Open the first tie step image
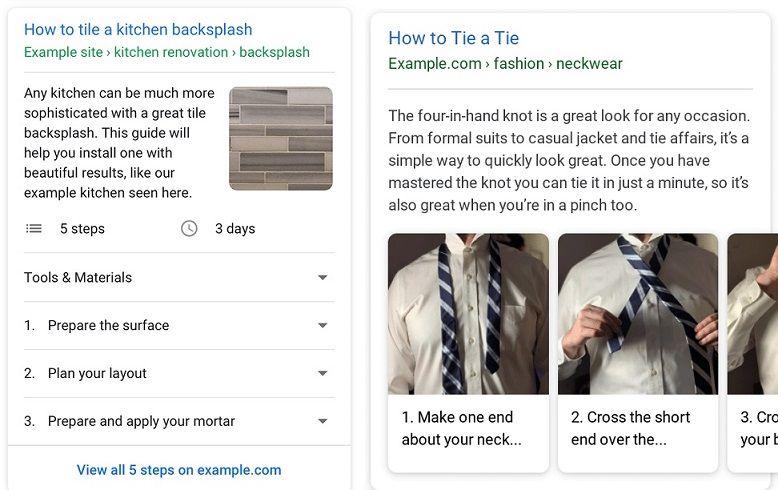The height and width of the screenshot is (490, 778). 468,314
